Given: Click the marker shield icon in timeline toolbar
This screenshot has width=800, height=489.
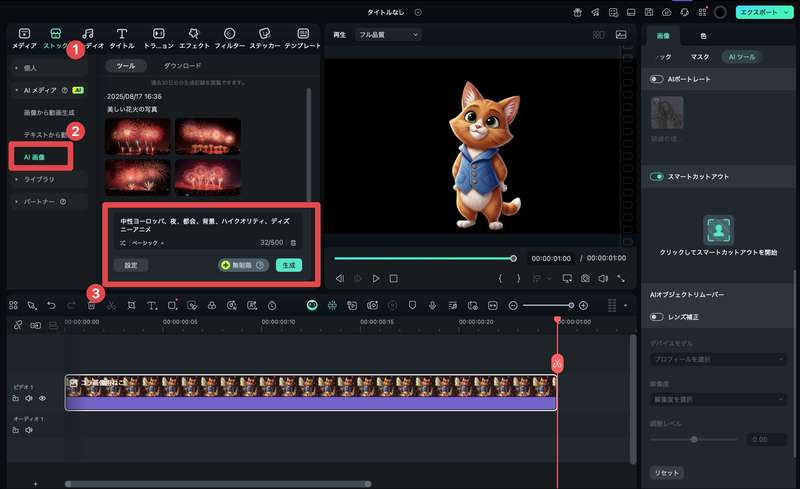Looking at the screenshot, I should point(412,305).
